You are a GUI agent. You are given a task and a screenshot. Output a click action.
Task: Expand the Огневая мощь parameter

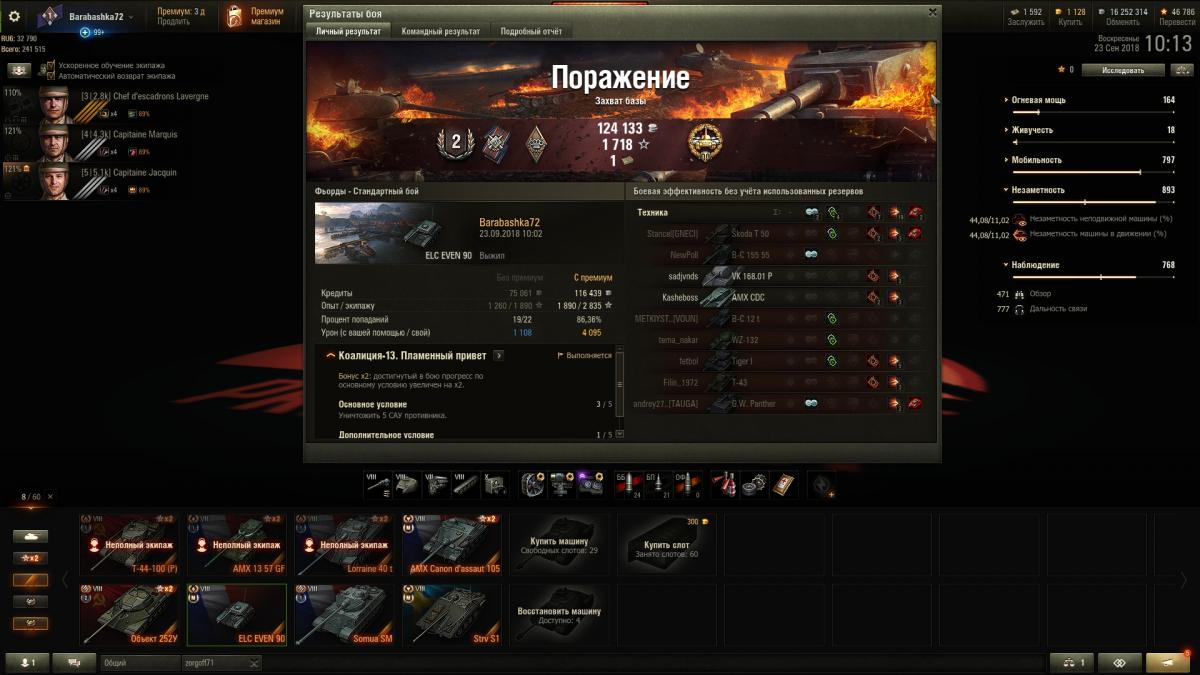[1035, 100]
